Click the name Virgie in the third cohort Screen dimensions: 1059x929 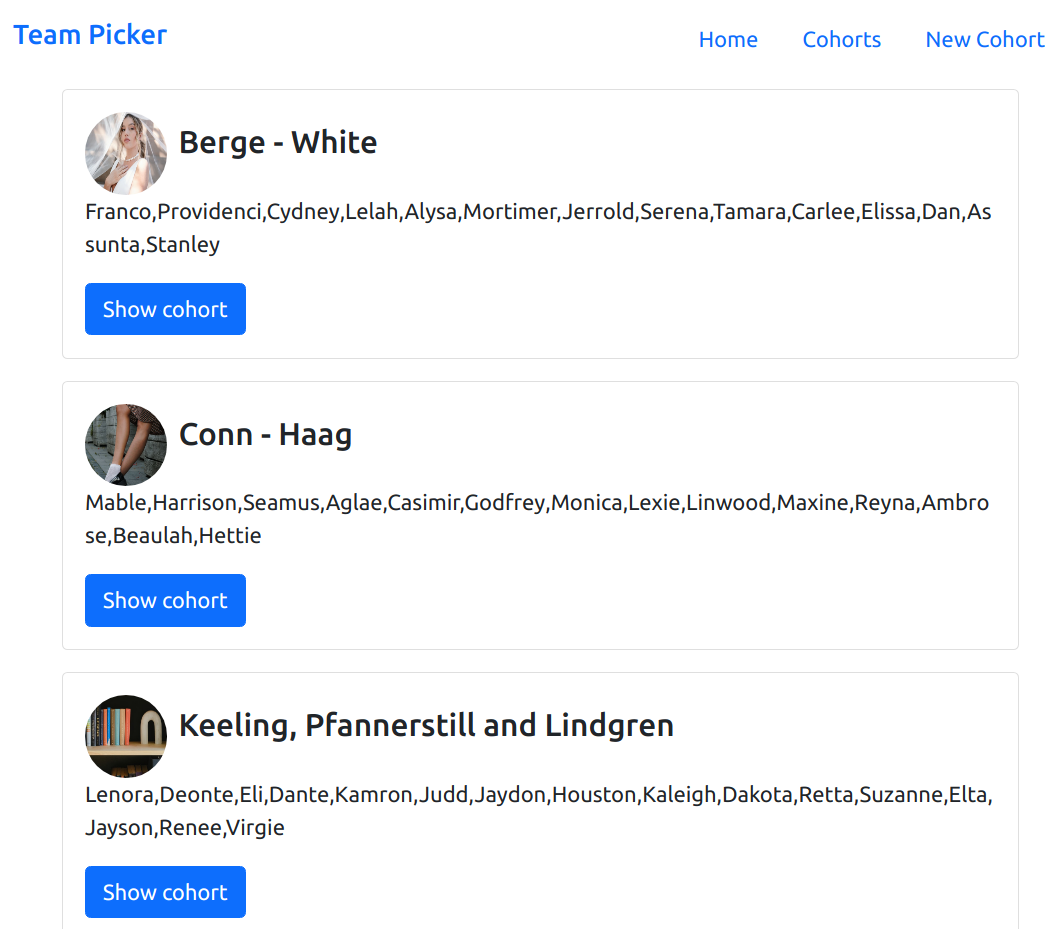257,827
